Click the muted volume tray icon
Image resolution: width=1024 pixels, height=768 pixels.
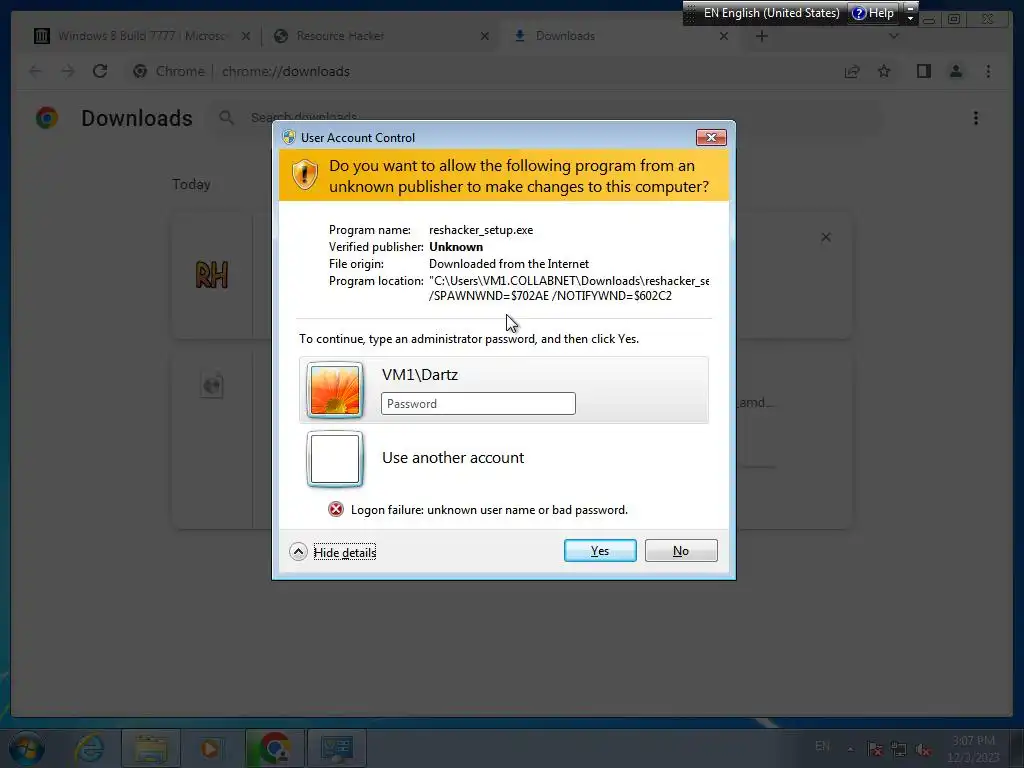pyautogui.click(x=923, y=749)
